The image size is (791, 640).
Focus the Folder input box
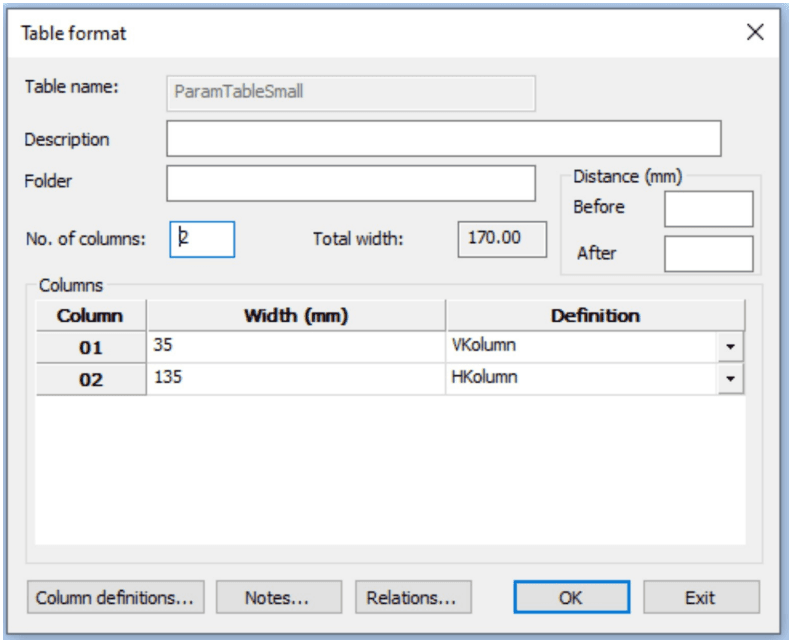[351, 183]
